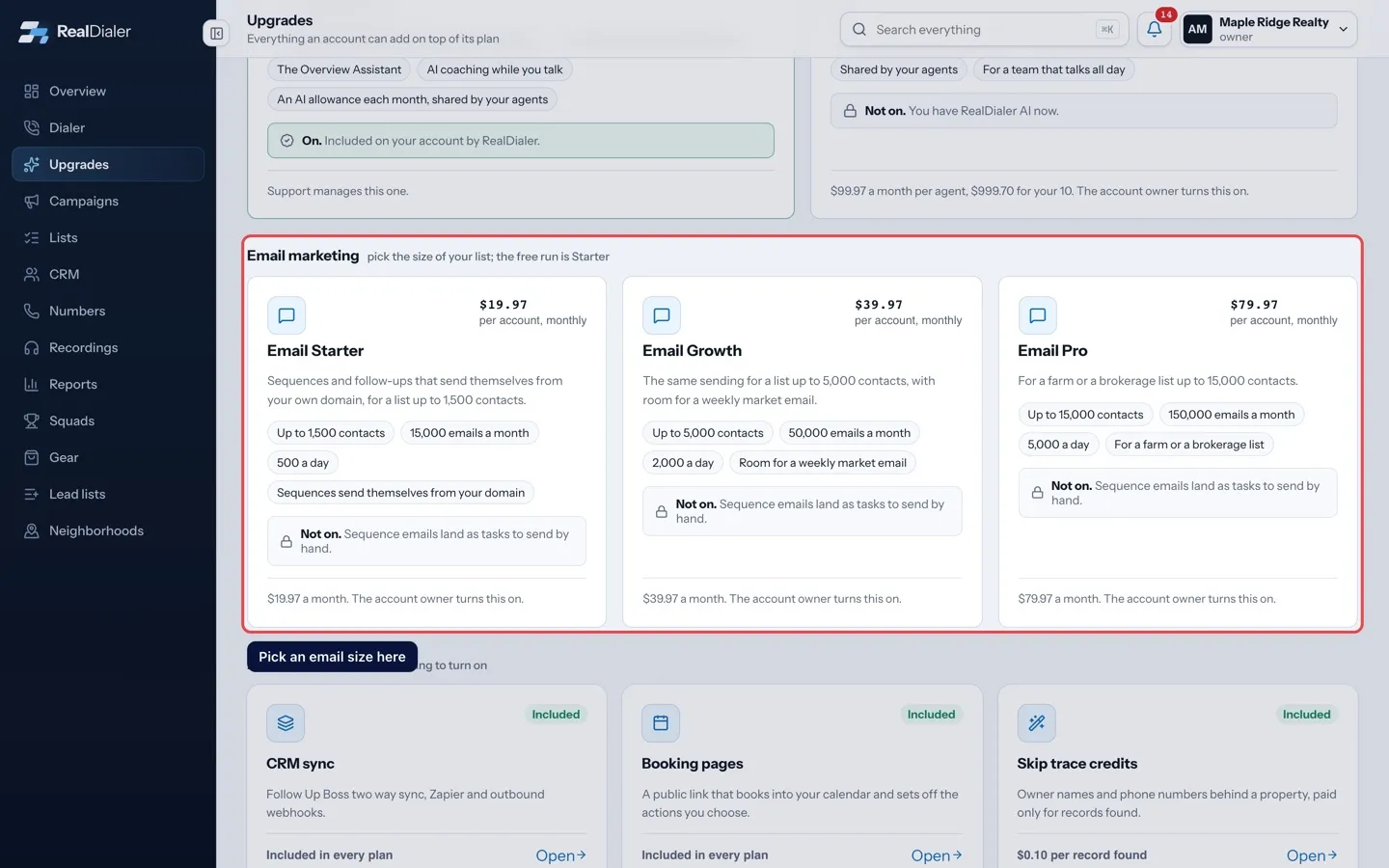Focus the Search everything field
Image resolution: width=1389 pixels, height=868 pixels.
984,30
